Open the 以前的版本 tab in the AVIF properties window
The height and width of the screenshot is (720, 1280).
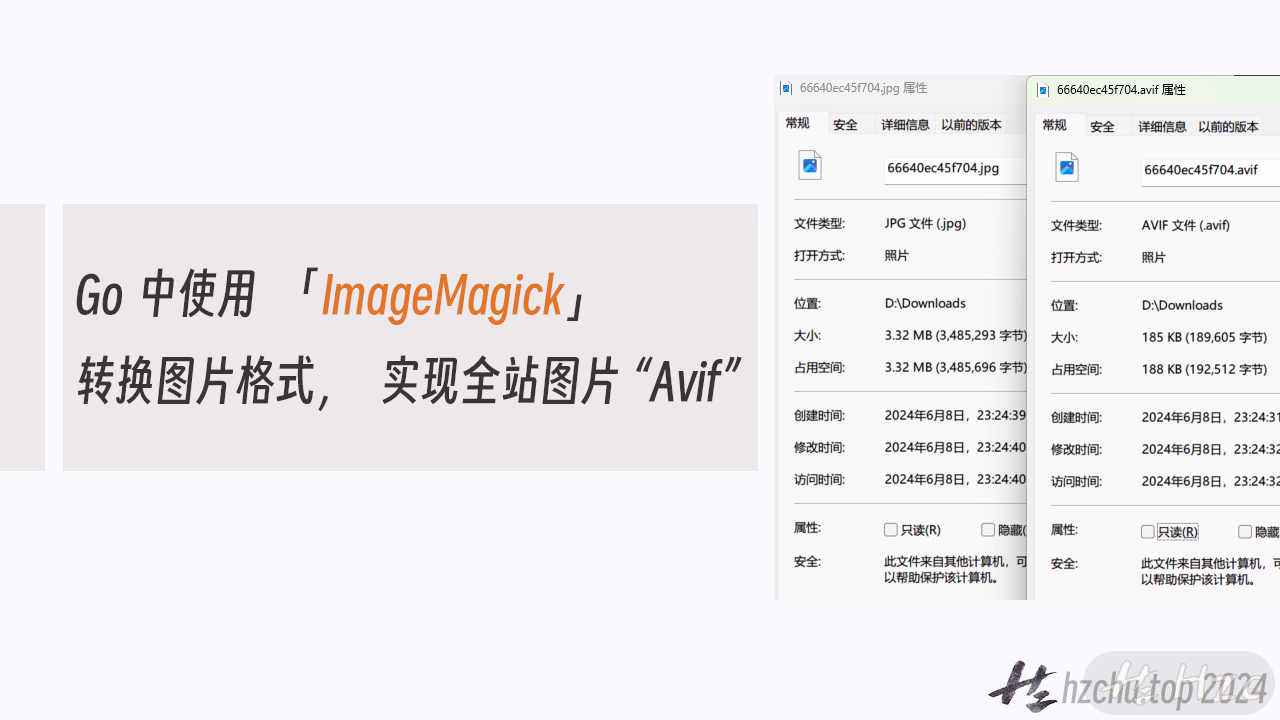(x=1228, y=127)
